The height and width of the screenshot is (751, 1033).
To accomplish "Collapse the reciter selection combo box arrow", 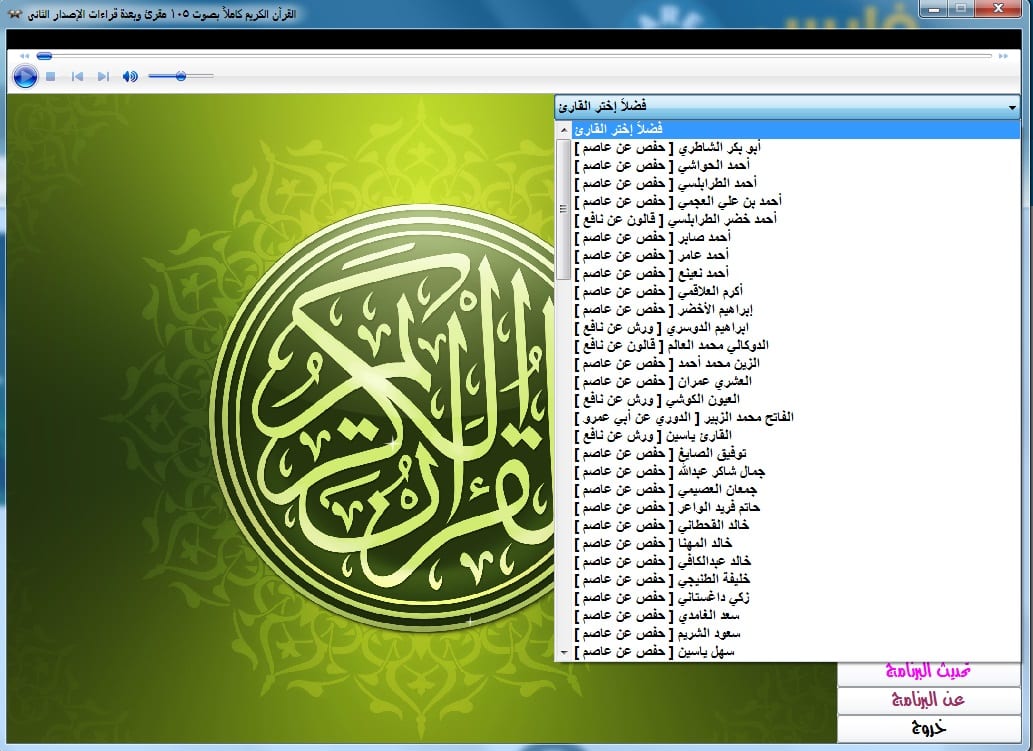I will pyautogui.click(x=1012, y=107).
